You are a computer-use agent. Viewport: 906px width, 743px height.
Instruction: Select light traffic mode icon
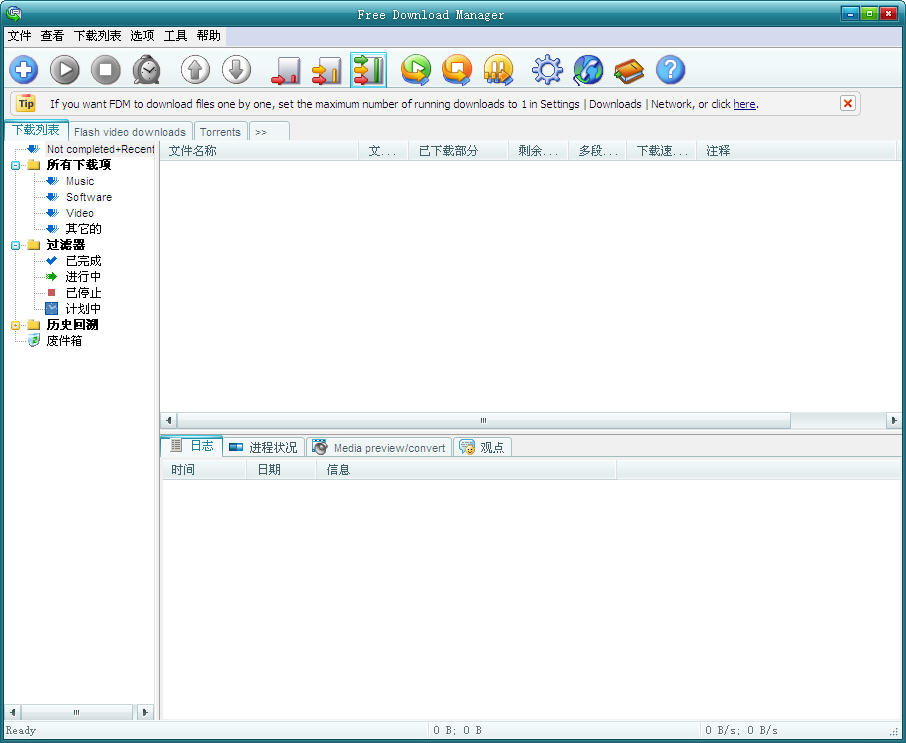point(286,70)
